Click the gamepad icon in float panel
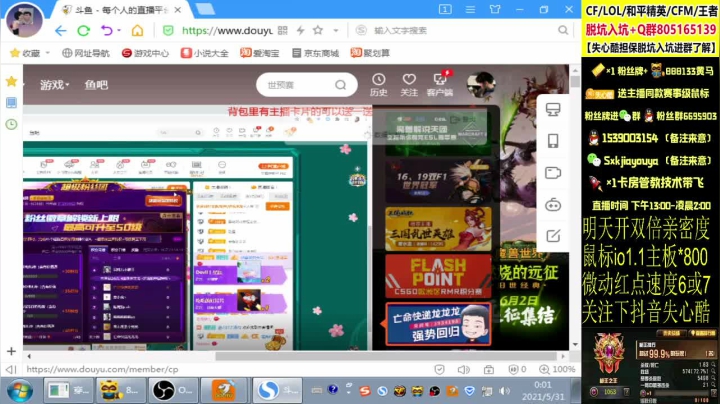The image size is (720, 404). [553, 205]
